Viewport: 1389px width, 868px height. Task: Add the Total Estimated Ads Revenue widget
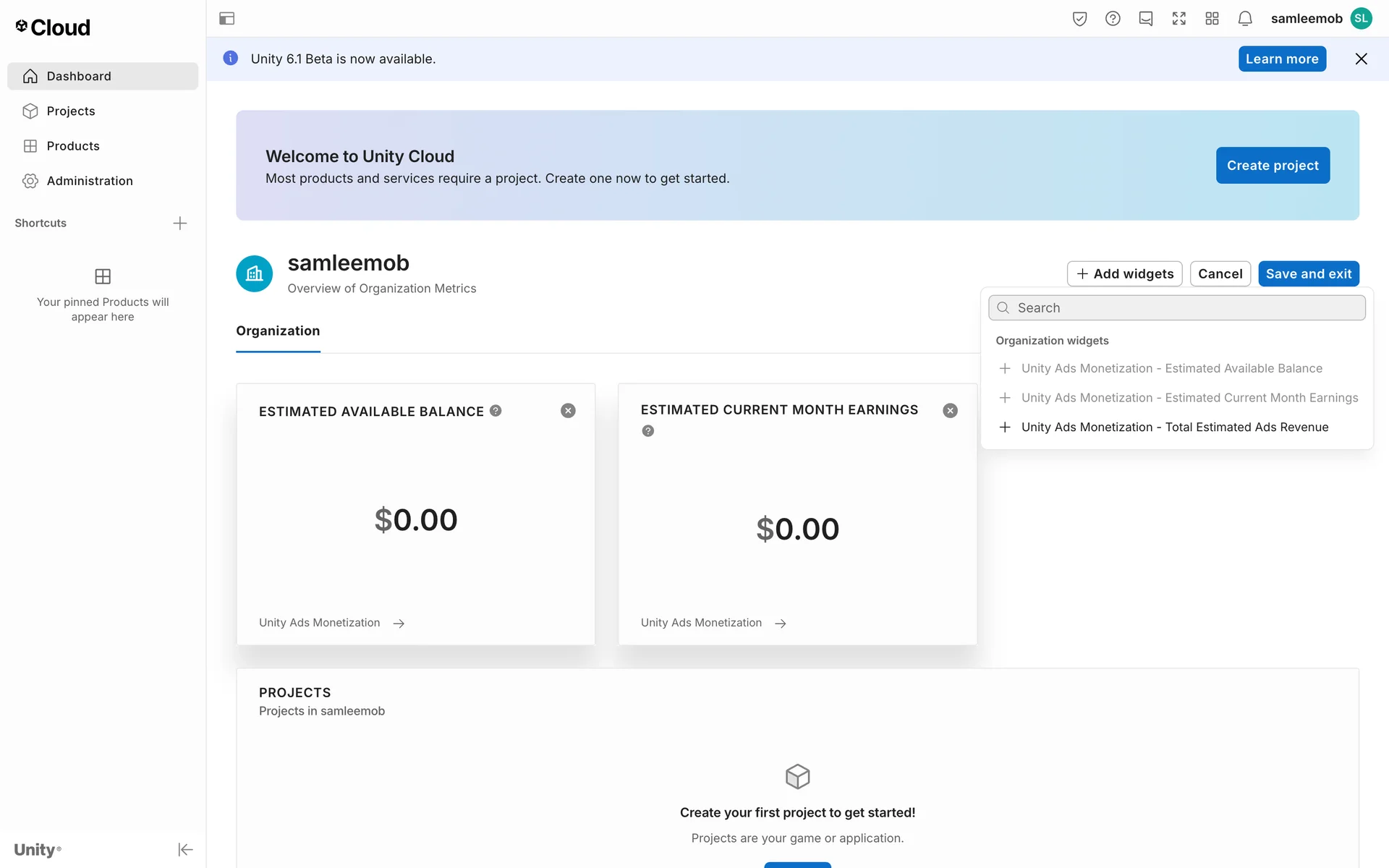point(1174,427)
